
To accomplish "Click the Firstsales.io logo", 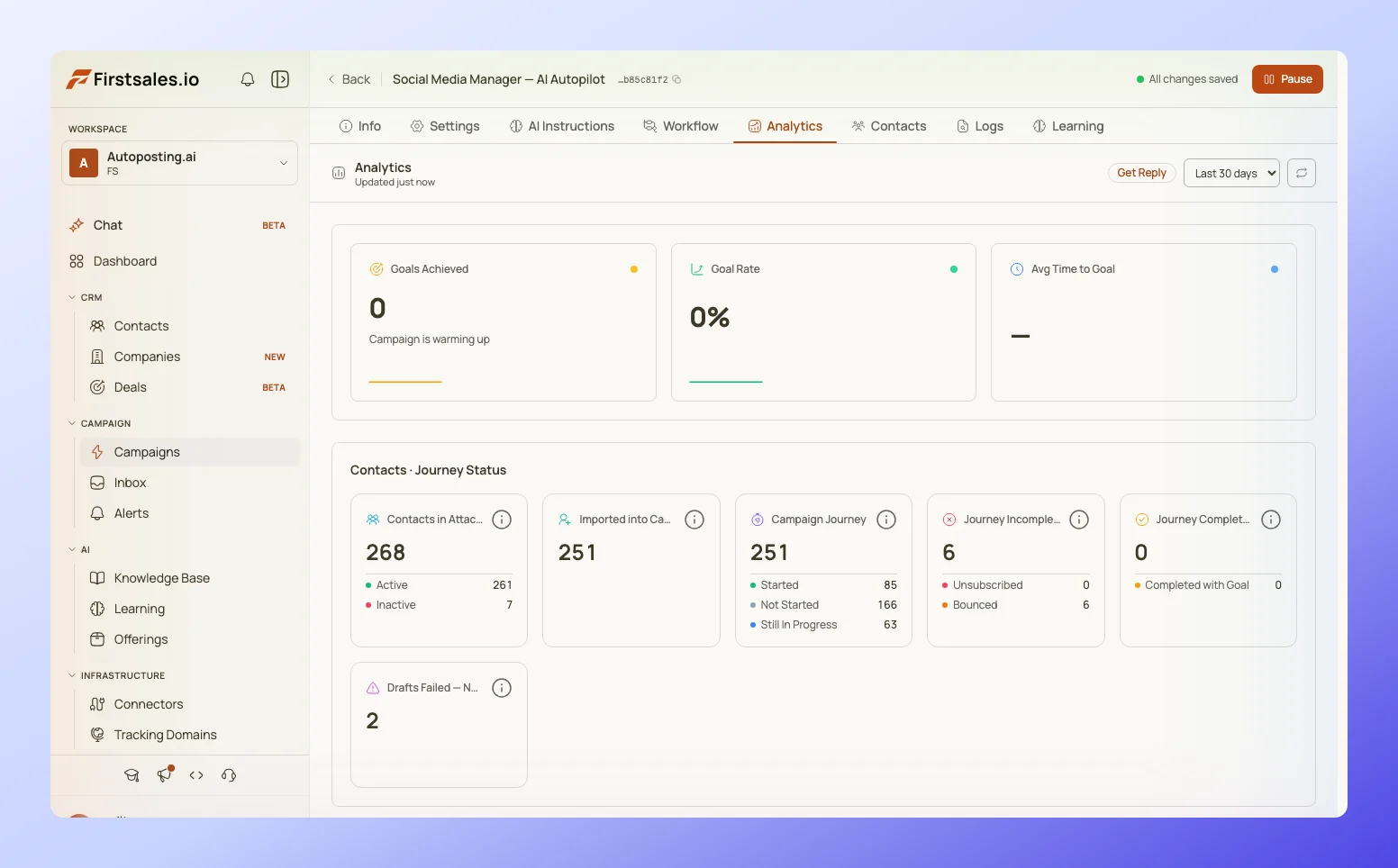I will [132, 79].
